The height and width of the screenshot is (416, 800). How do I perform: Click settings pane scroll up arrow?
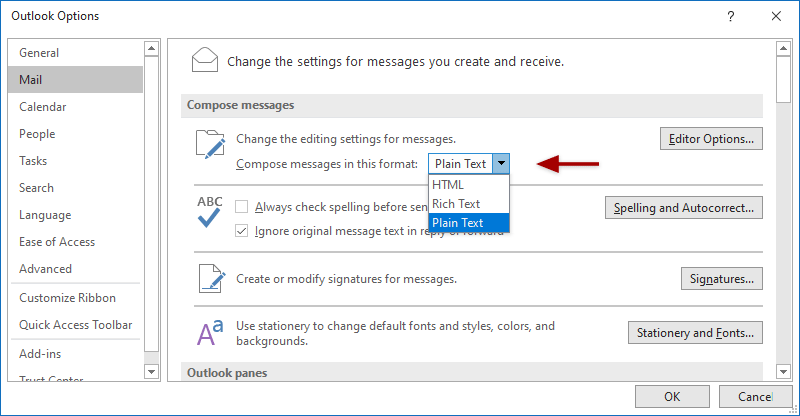(783, 48)
